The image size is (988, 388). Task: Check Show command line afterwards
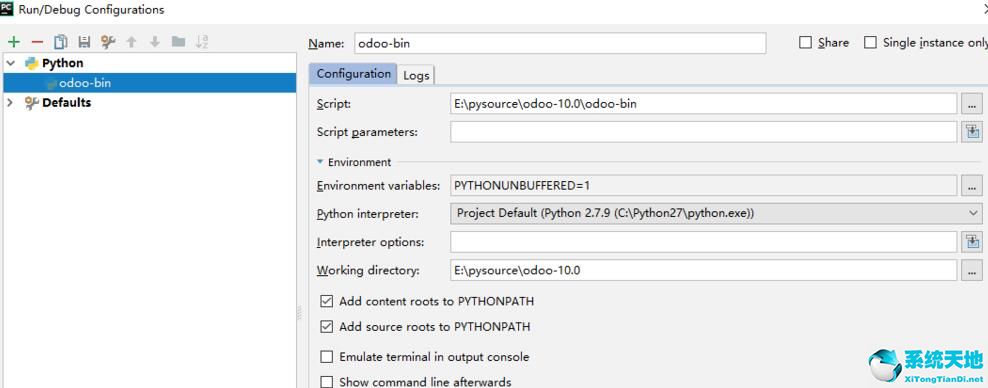tap(326, 382)
